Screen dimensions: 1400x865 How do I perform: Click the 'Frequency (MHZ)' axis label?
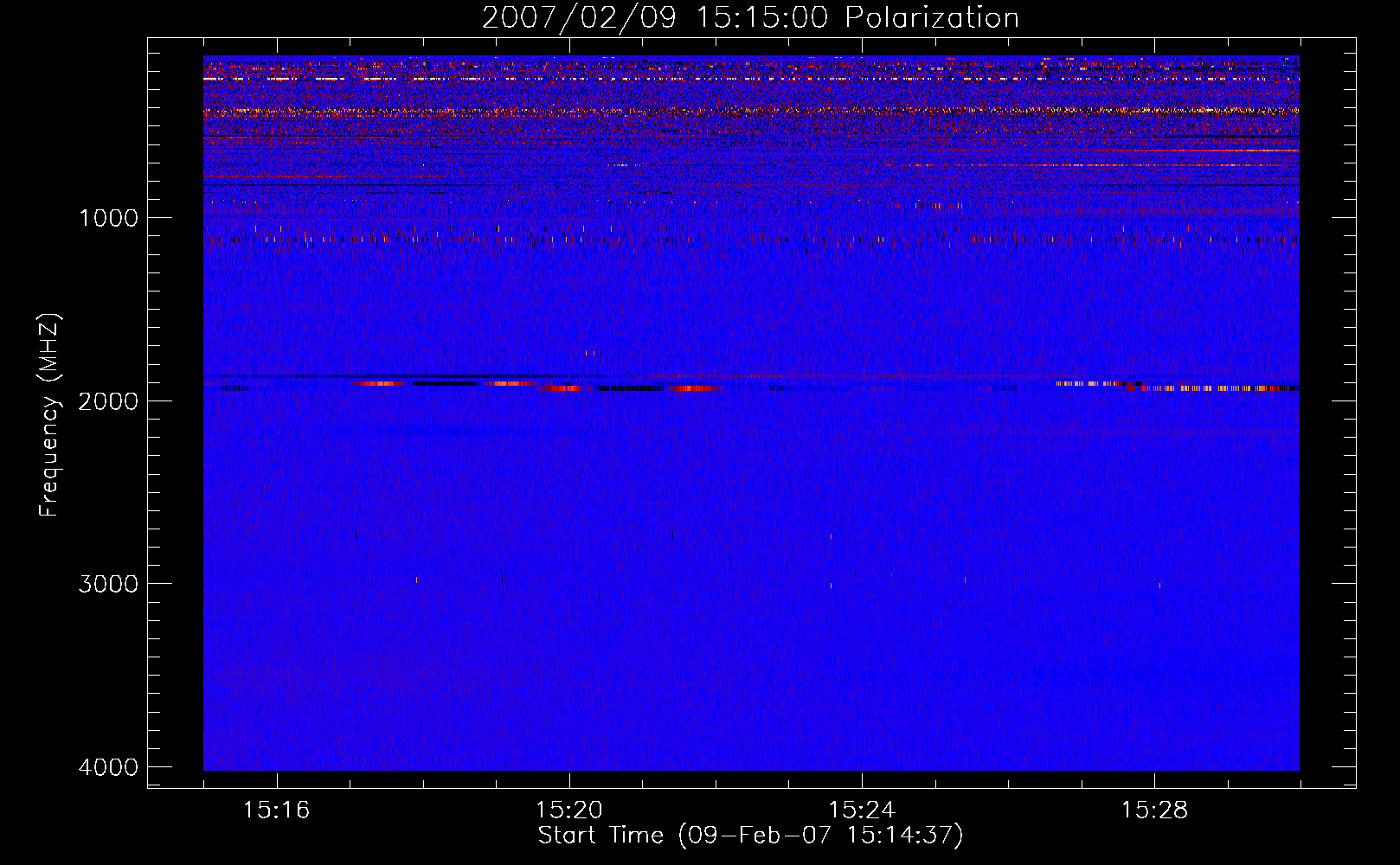click(49, 415)
